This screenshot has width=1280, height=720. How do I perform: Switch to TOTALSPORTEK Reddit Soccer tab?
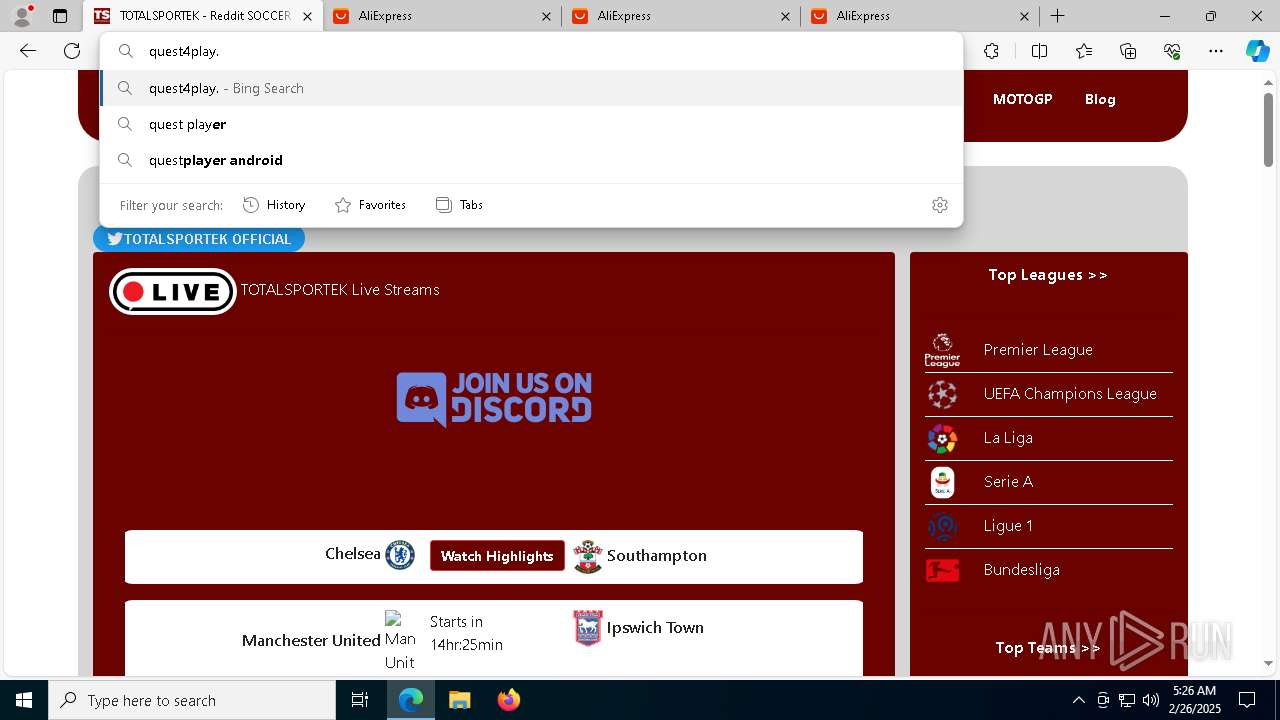[204, 16]
